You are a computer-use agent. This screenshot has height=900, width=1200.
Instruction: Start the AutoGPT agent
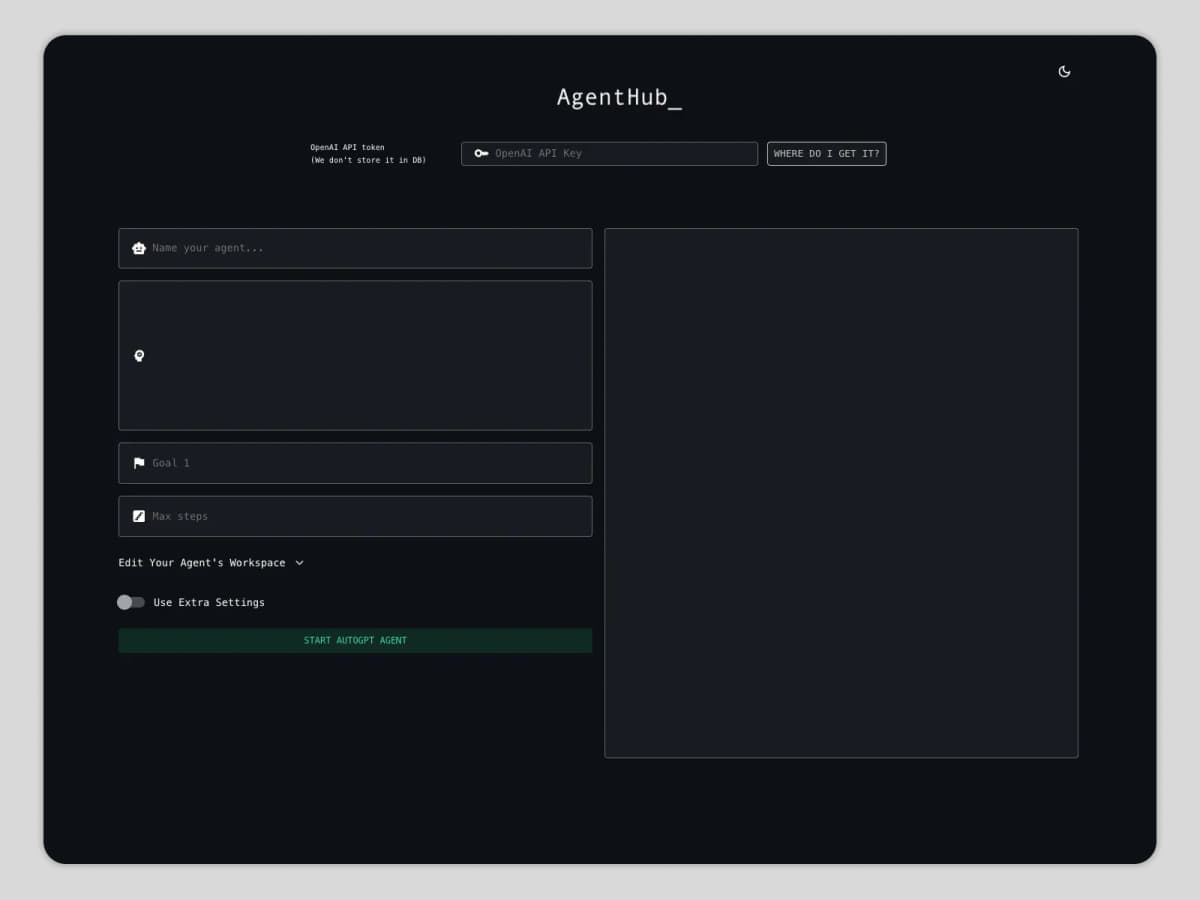[x=355, y=640]
